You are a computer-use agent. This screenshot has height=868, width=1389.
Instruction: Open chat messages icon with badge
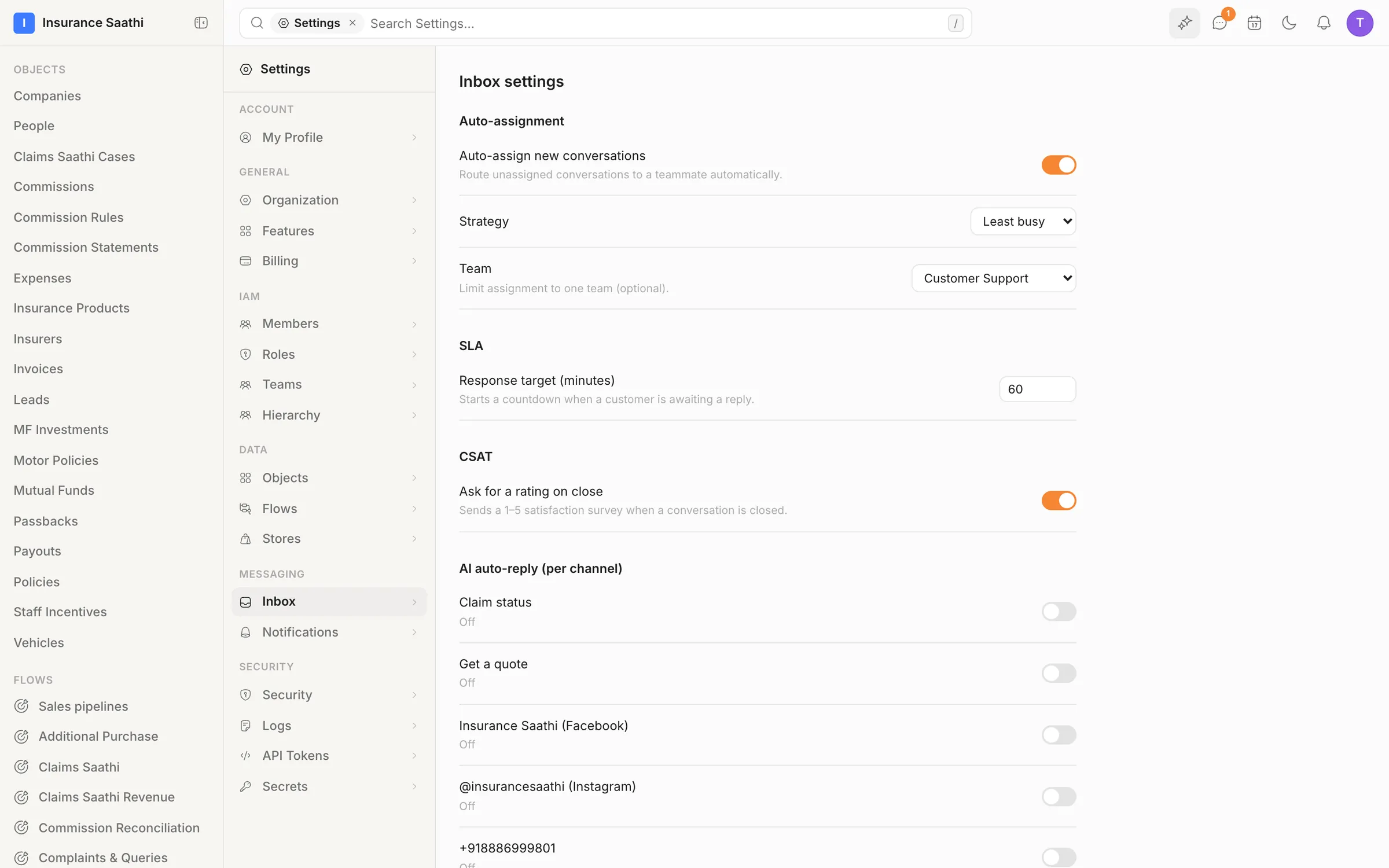pyautogui.click(x=1219, y=23)
